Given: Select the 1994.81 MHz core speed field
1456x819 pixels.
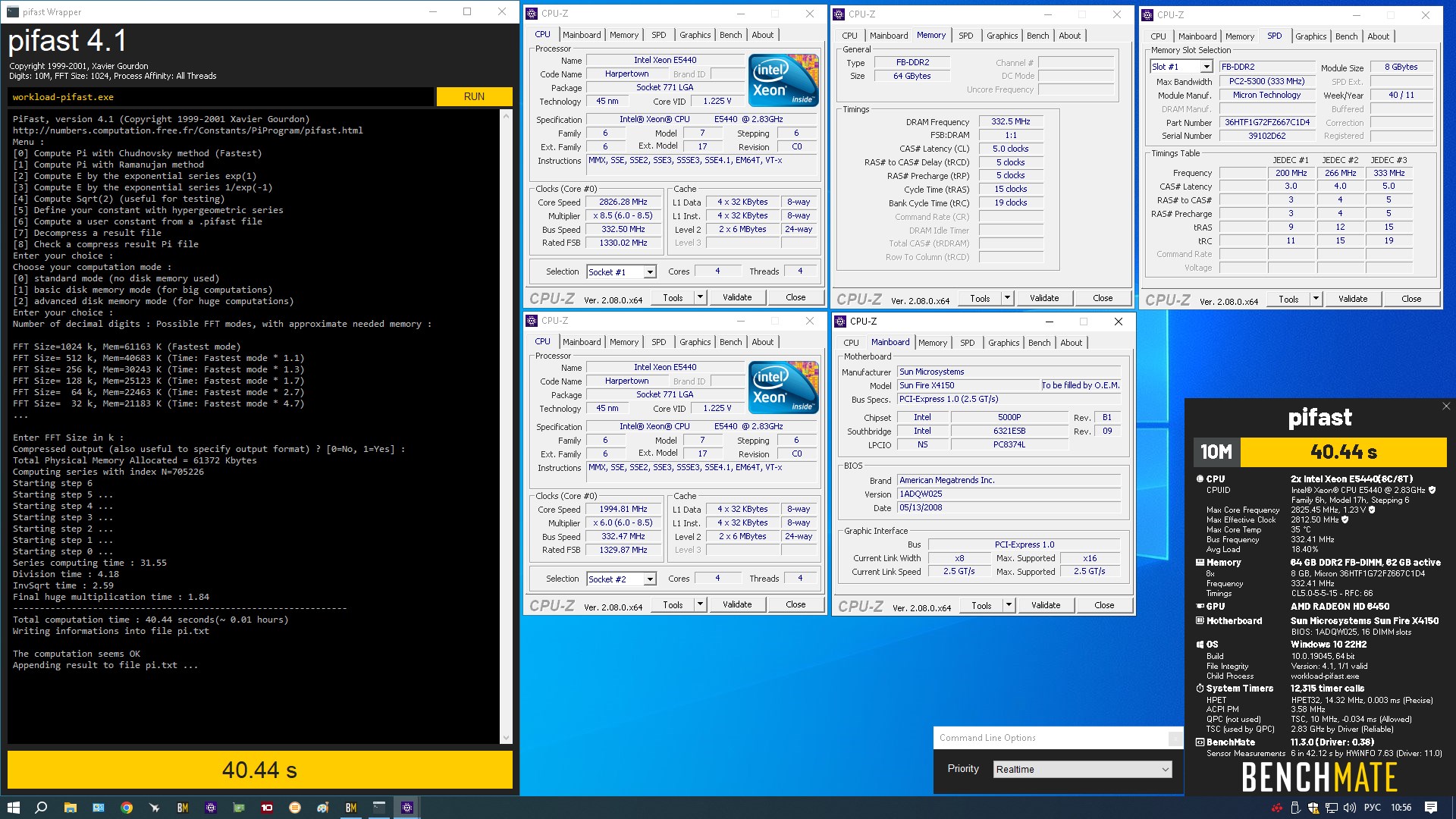Looking at the screenshot, I should (x=623, y=510).
